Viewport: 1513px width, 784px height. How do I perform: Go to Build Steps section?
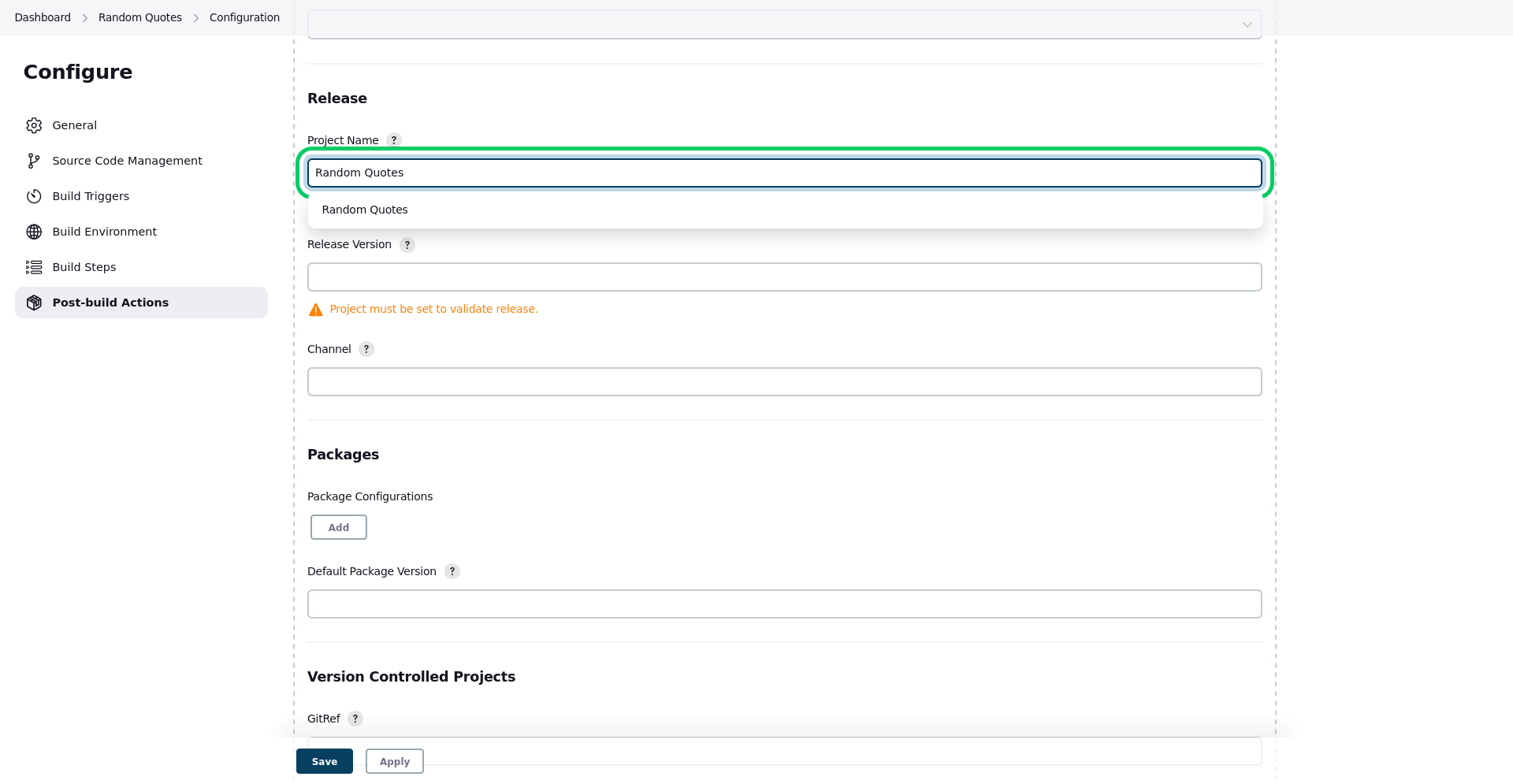141,267
